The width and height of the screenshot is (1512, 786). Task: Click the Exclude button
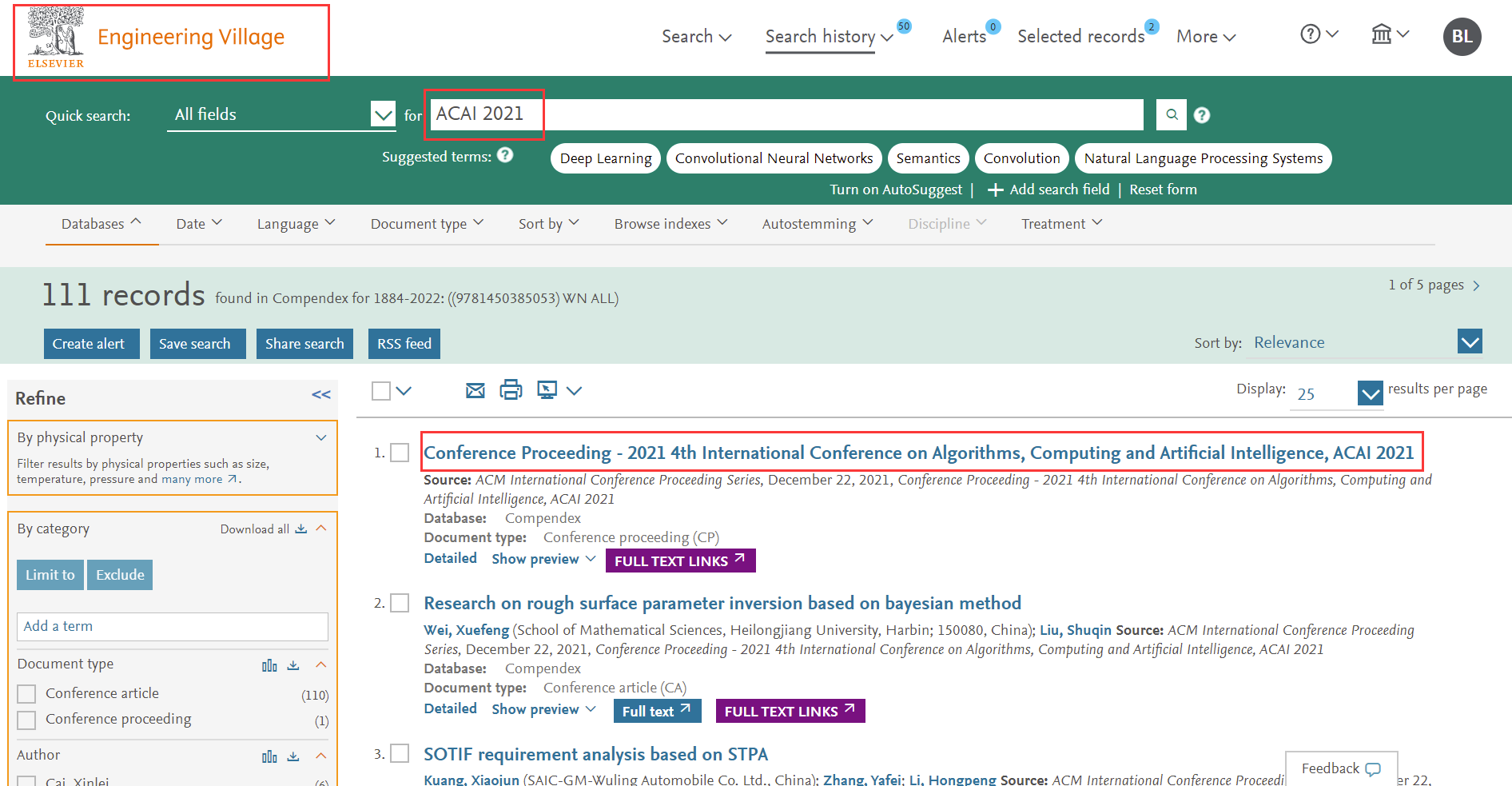(120, 575)
